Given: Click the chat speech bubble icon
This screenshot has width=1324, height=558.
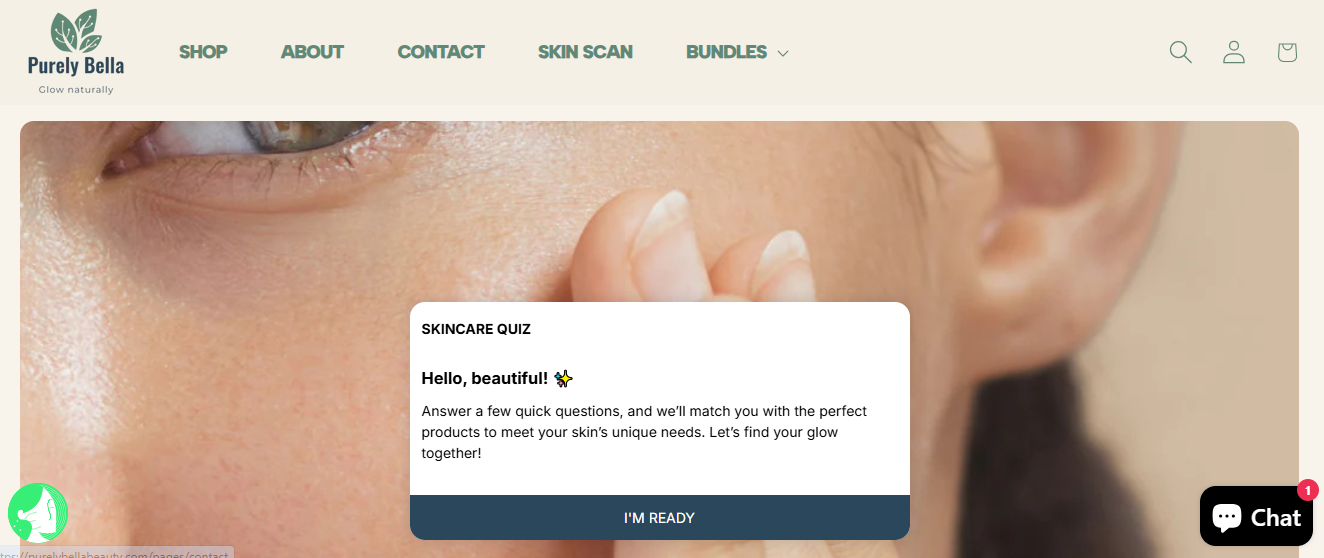Looking at the screenshot, I should click(x=1226, y=517).
